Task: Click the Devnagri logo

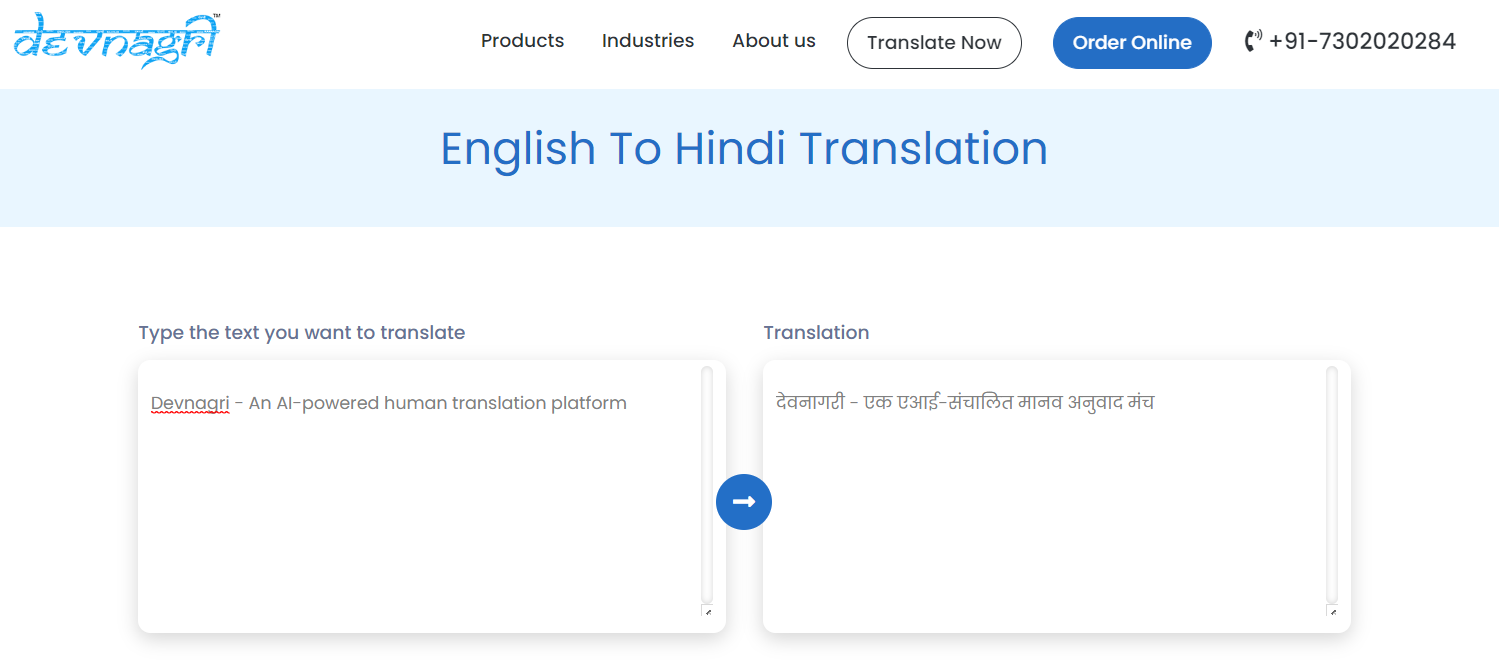Action: tap(117, 41)
